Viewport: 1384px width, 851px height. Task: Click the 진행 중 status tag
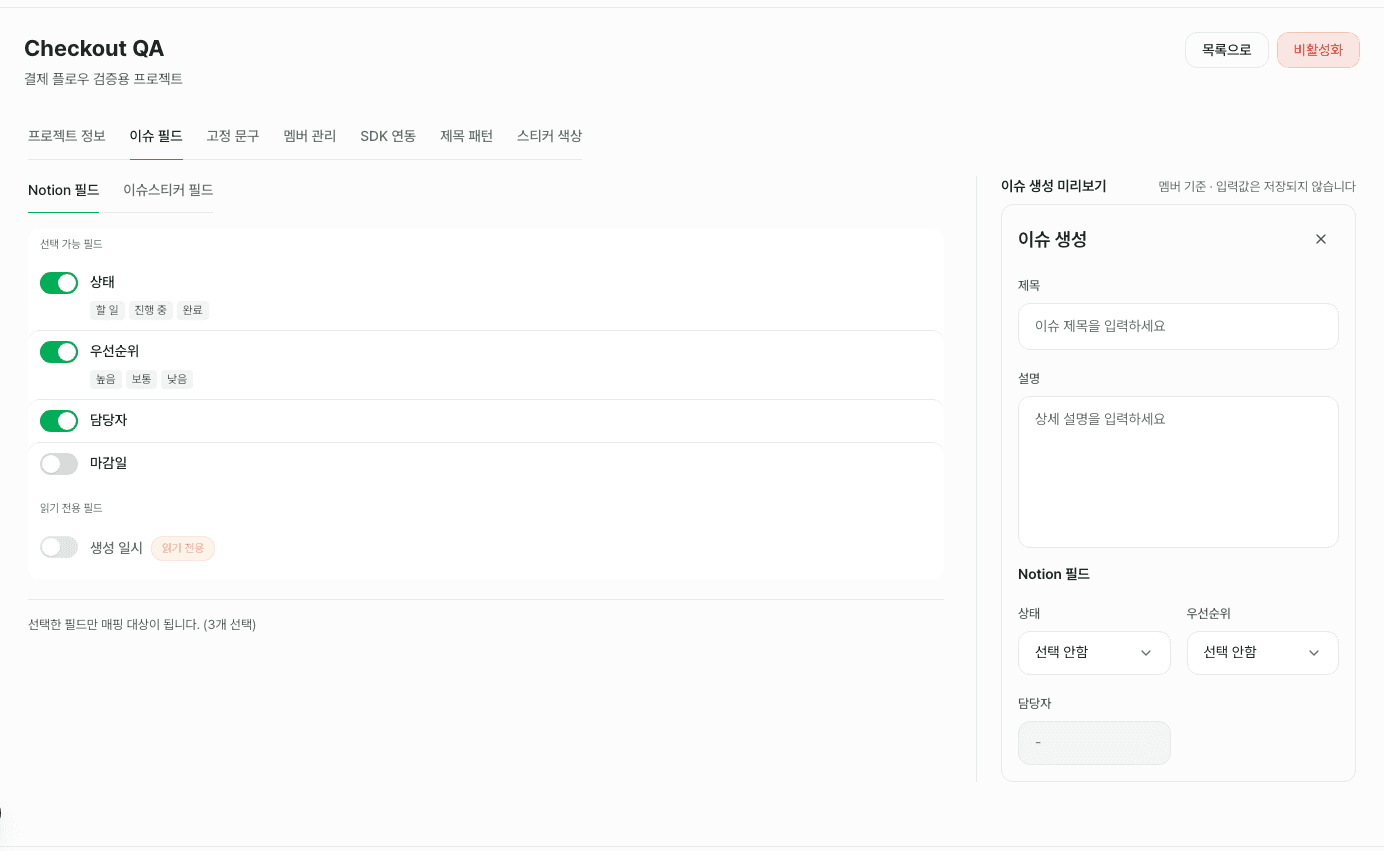(x=151, y=310)
